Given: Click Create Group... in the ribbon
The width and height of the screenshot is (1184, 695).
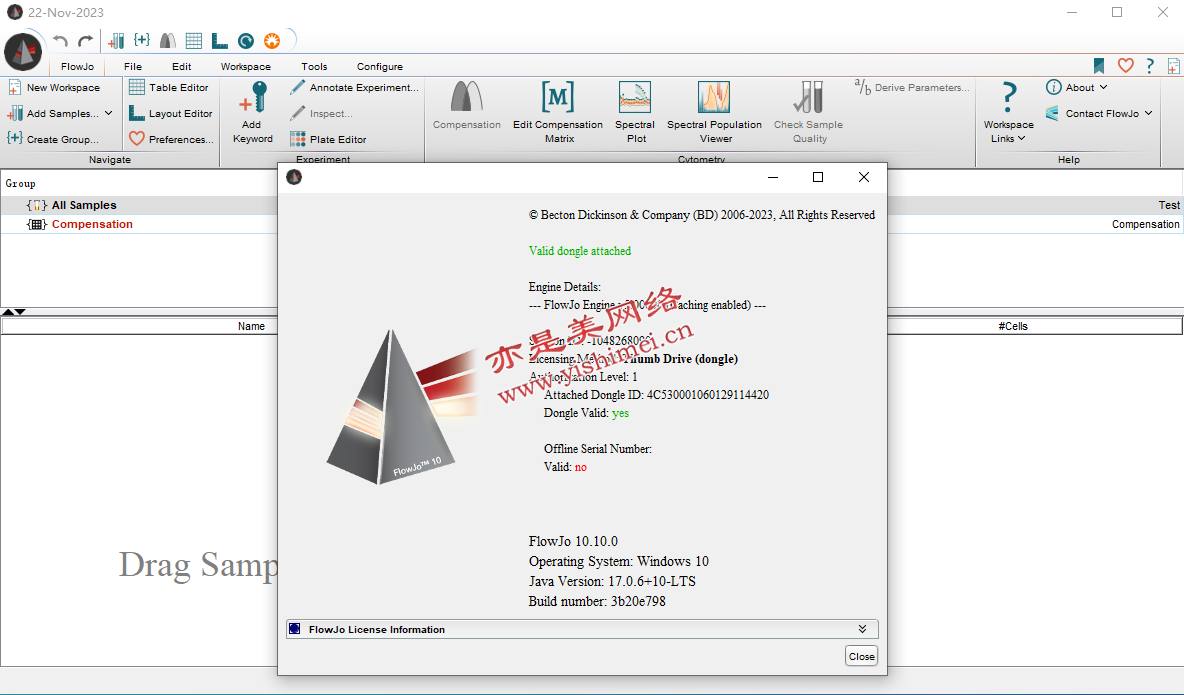Looking at the screenshot, I should pyautogui.click(x=53, y=139).
